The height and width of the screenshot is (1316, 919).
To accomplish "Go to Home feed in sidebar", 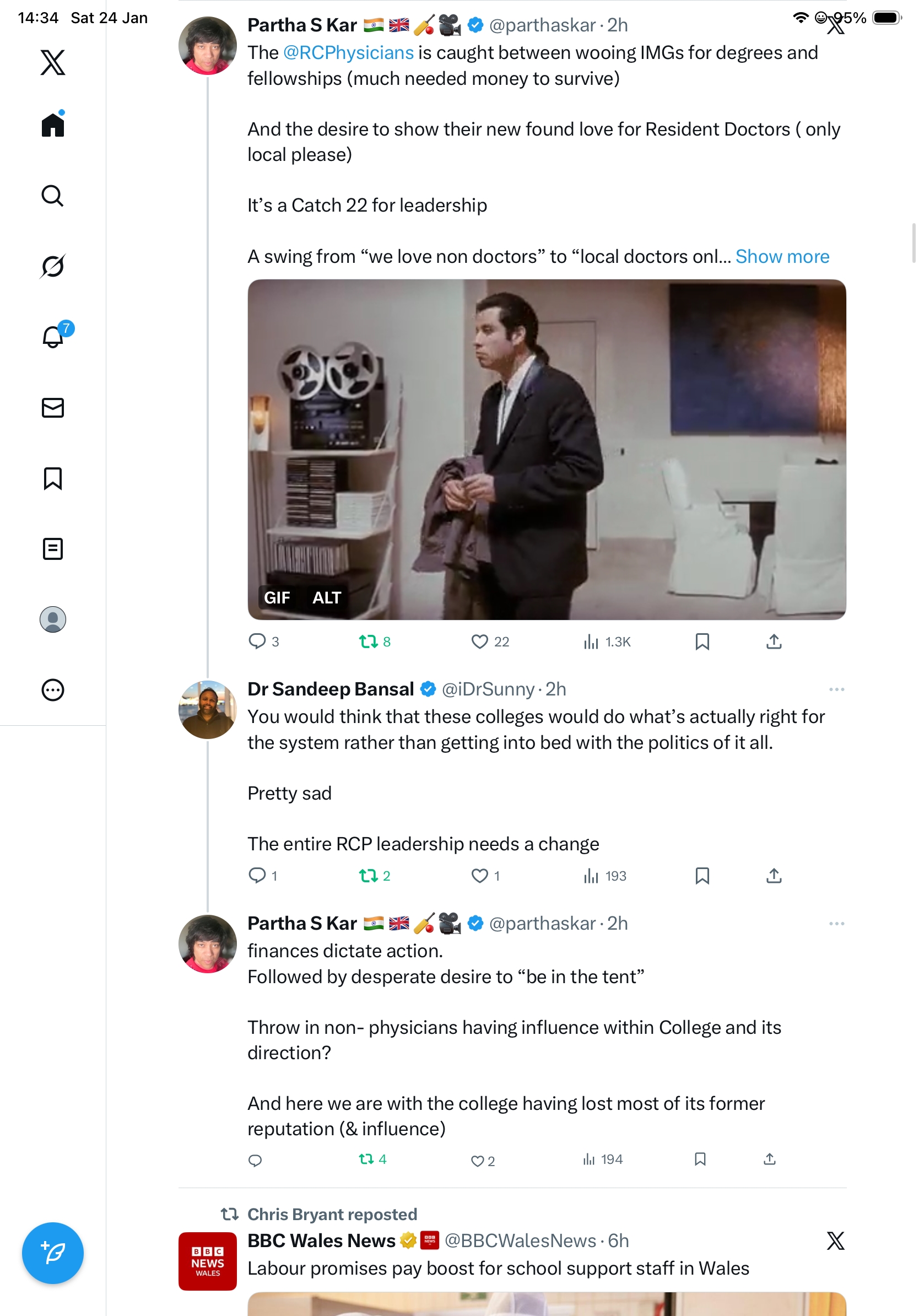I will pos(53,125).
